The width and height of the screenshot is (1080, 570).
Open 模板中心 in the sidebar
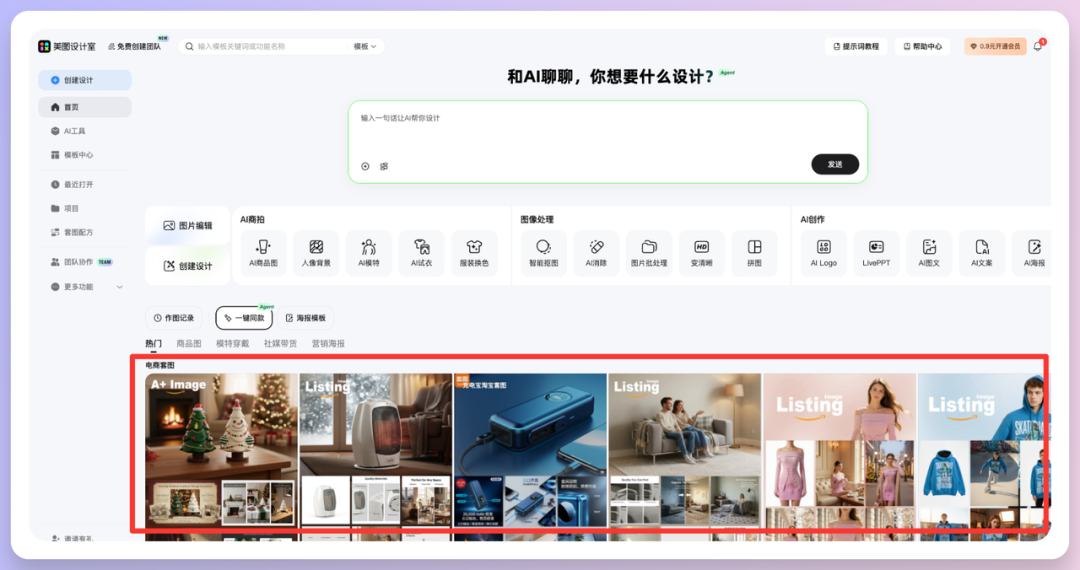pyautogui.click(x=78, y=155)
